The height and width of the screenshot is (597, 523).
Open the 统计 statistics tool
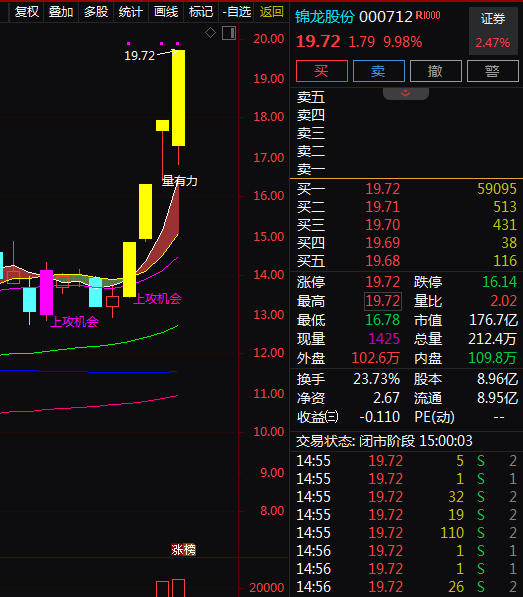pyautogui.click(x=131, y=12)
